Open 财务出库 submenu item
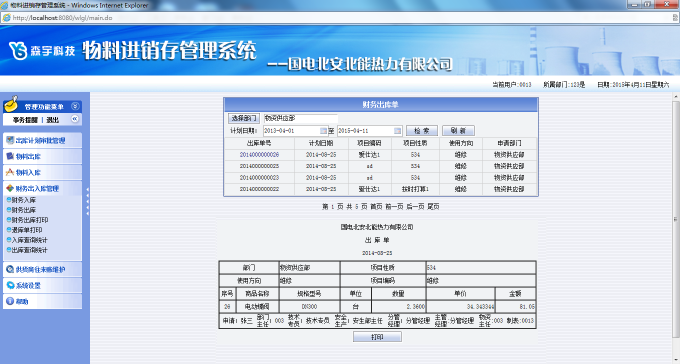This screenshot has width=680, height=364. point(24,210)
